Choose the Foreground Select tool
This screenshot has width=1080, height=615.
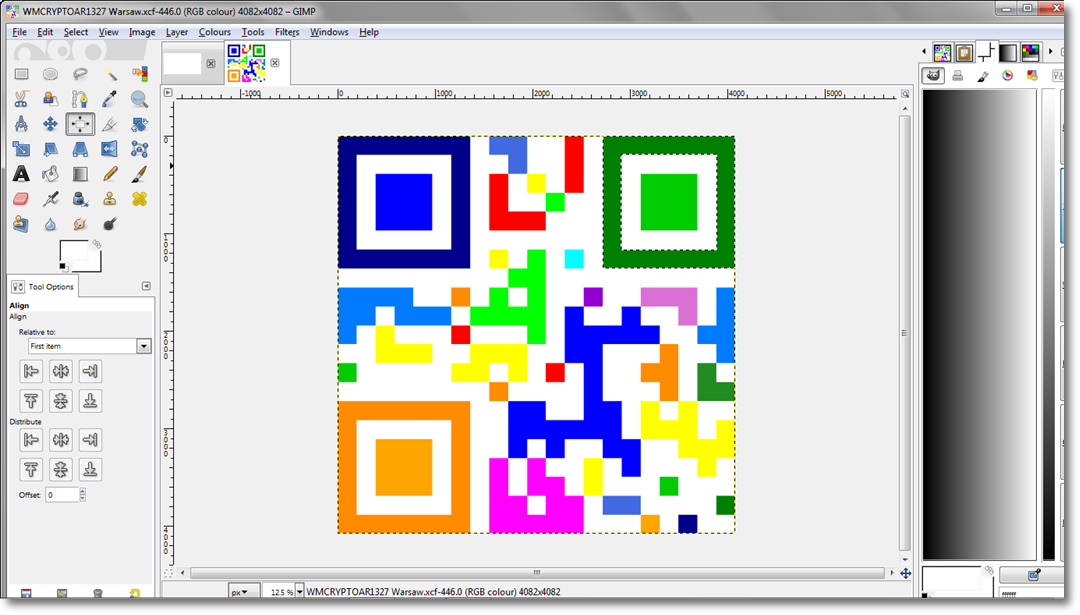50,99
